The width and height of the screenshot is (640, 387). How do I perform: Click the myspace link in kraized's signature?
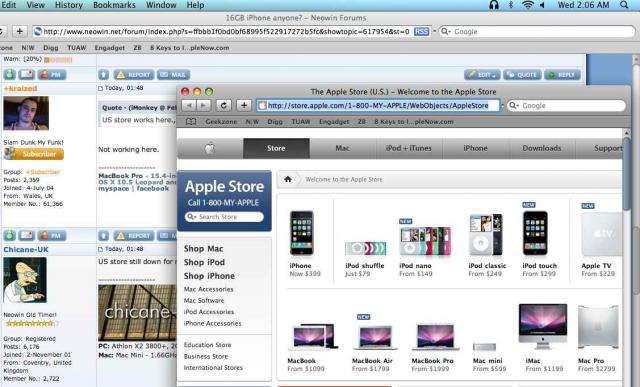click(x=113, y=189)
